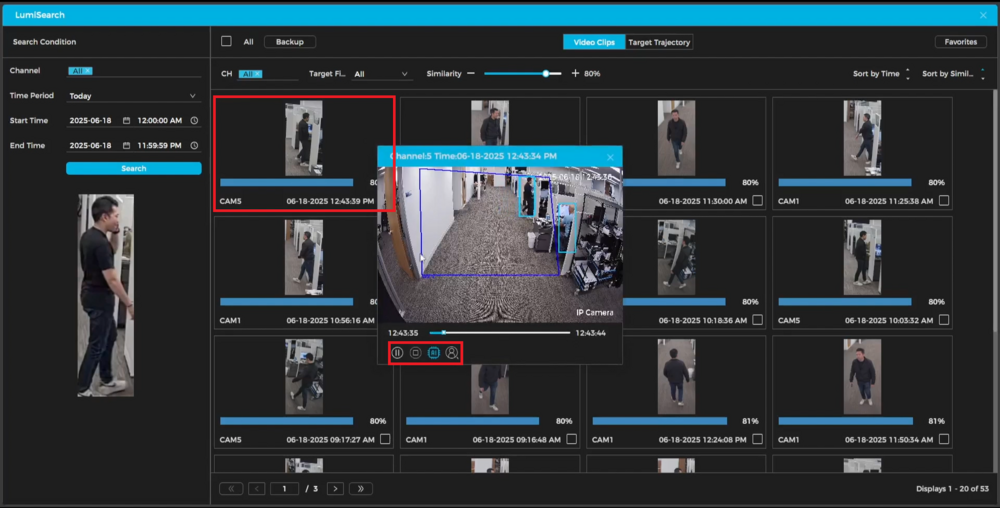Viewport: 1000px width, 508px height.
Task: Go to the next results page
Action: 335,489
